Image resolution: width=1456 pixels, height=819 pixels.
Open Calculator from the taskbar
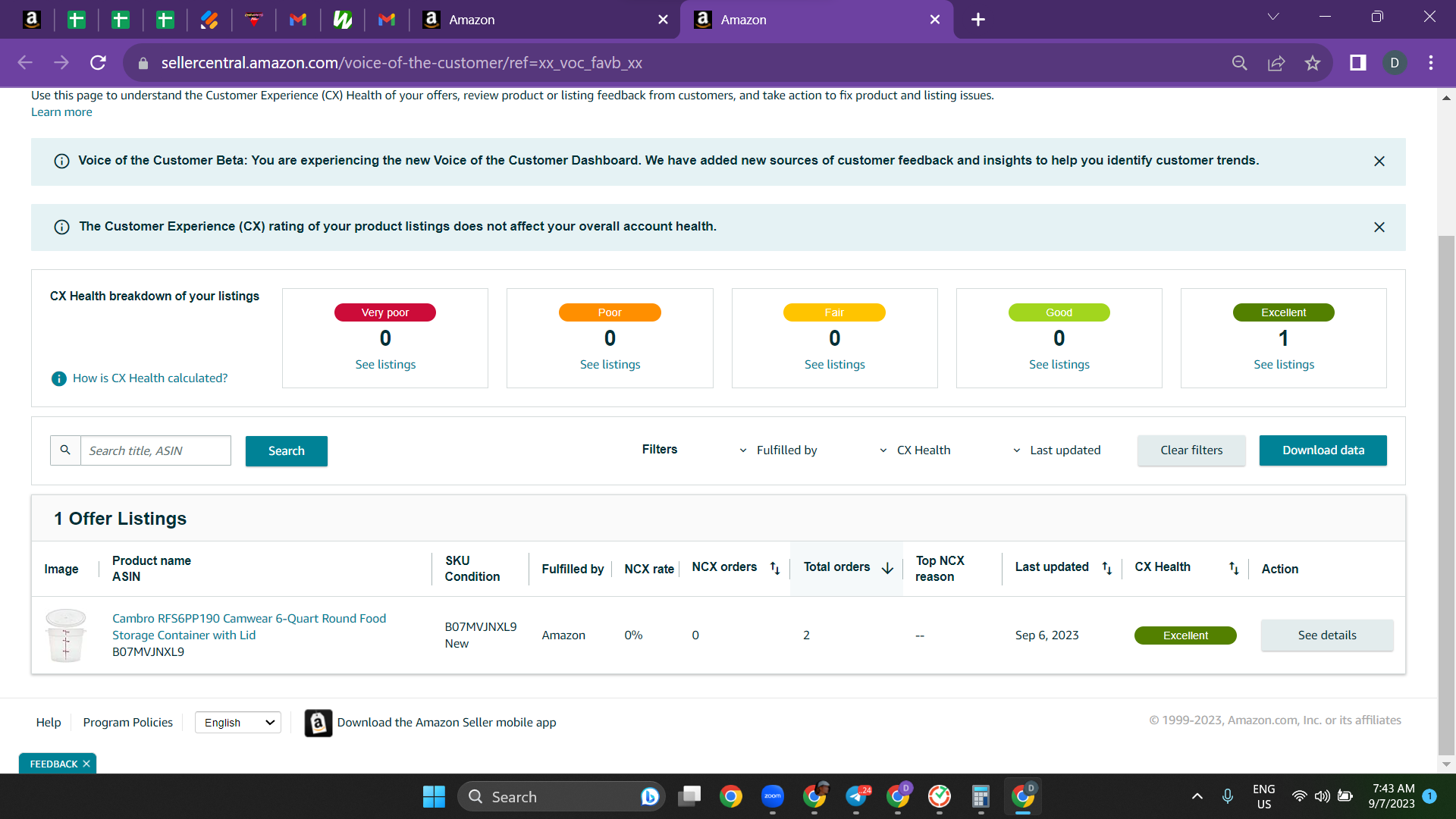point(981,796)
